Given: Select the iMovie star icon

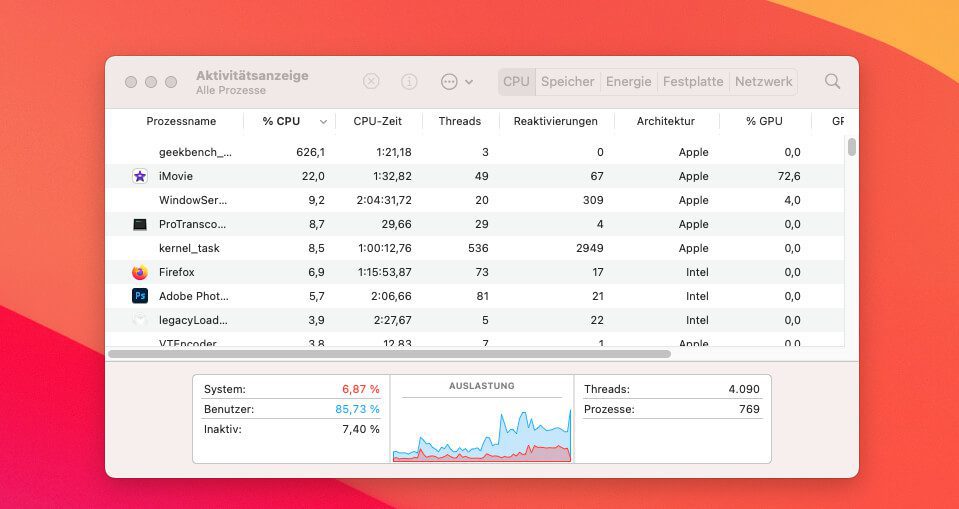Looking at the screenshot, I should (140, 176).
